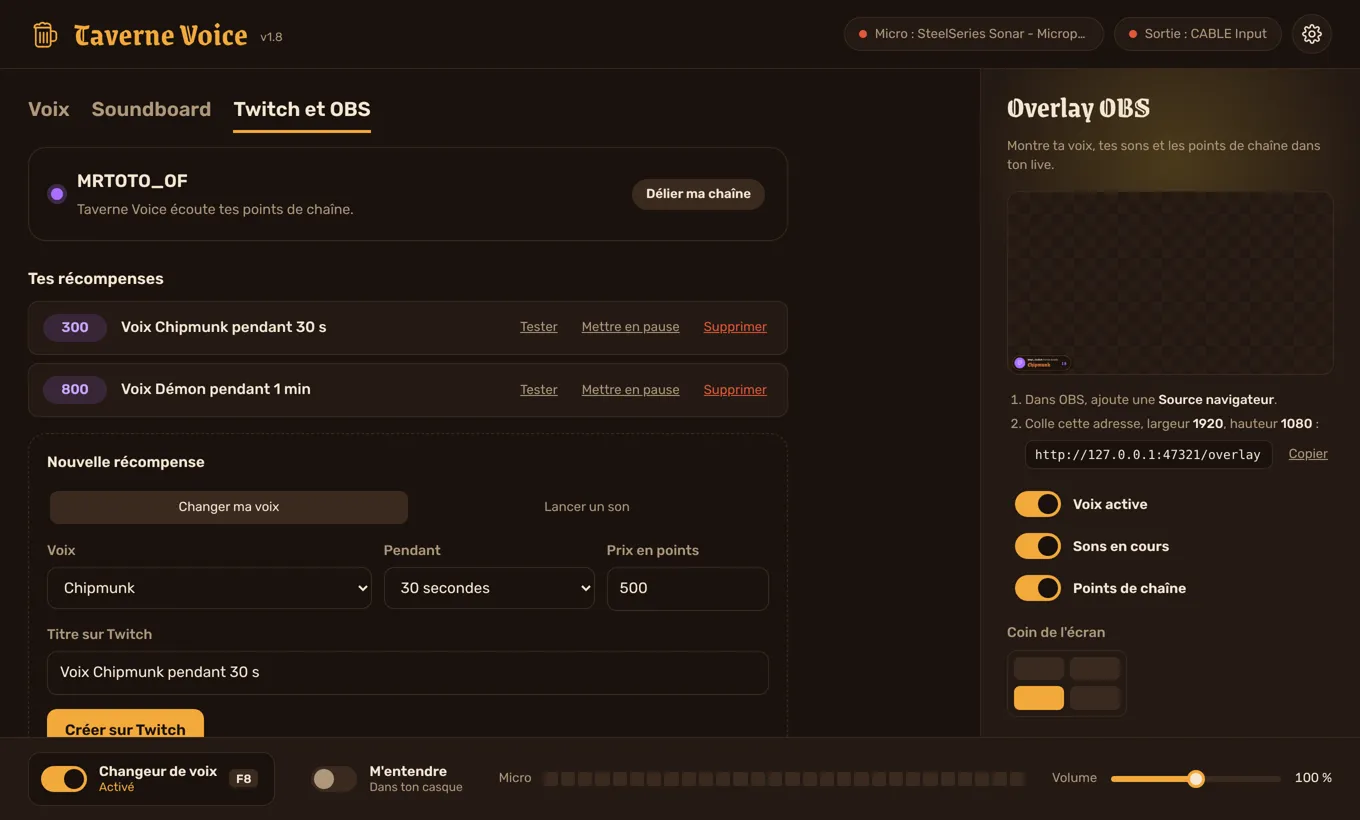Image resolution: width=1360 pixels, height=820 pixels.
Task: Click the Prix en points field
Action: pos(688,589)
